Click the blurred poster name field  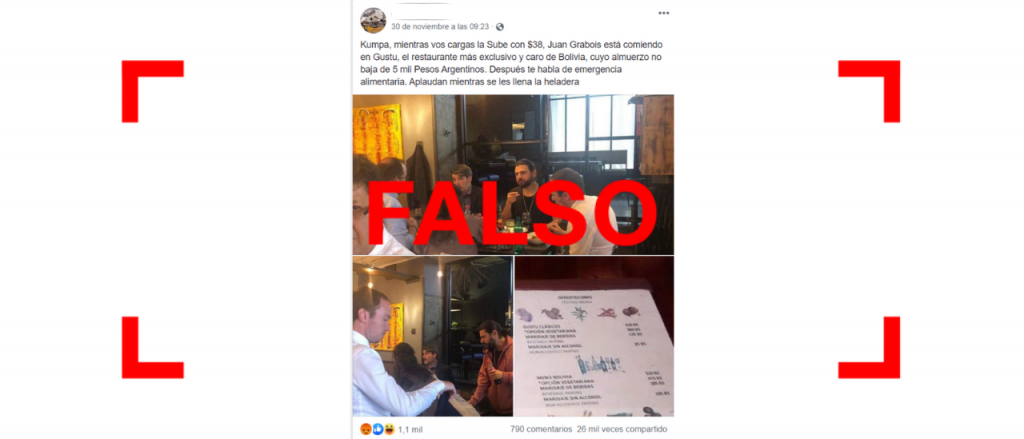(422, 14)
